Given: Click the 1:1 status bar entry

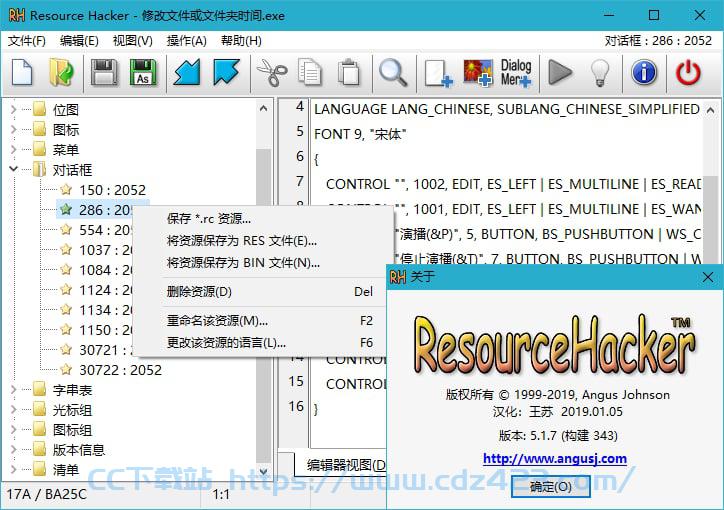Looking at the screenshot, I should (x=221, y=494).
